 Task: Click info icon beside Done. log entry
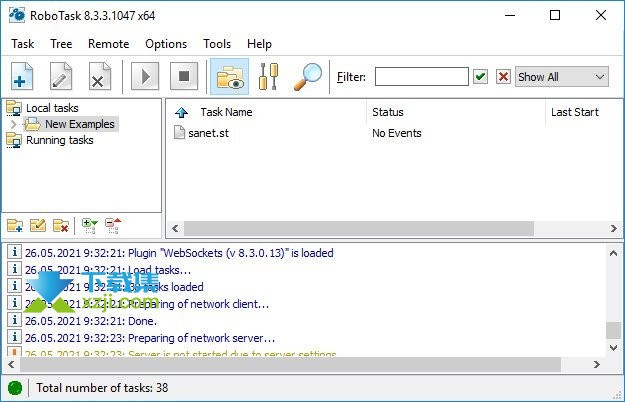tap(14, 320)
